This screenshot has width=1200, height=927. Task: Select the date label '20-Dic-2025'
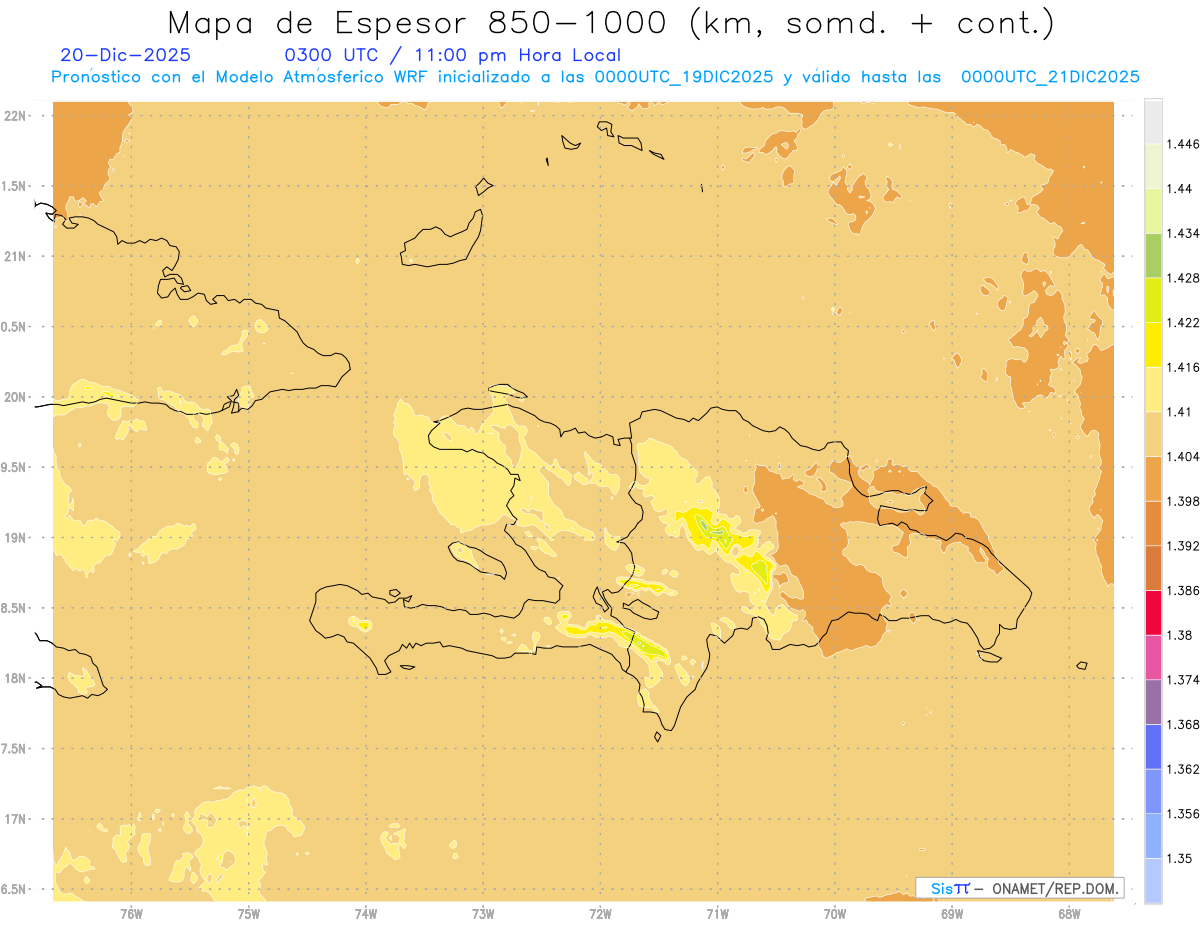[x=125, y=56]
